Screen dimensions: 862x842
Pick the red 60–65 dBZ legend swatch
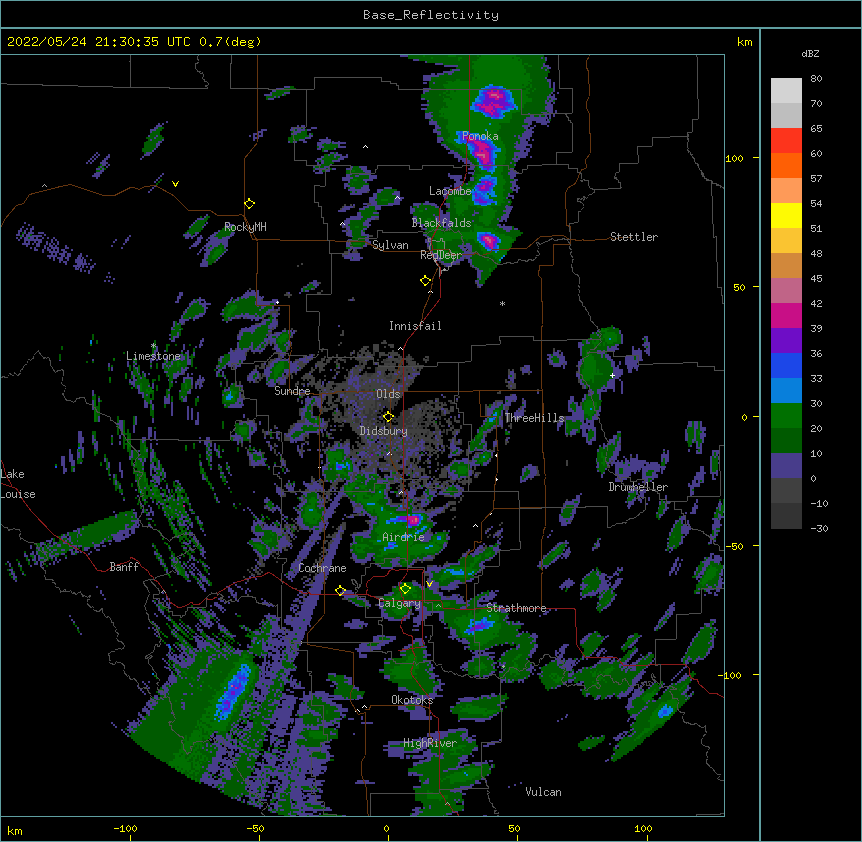(x=786, y=141)
